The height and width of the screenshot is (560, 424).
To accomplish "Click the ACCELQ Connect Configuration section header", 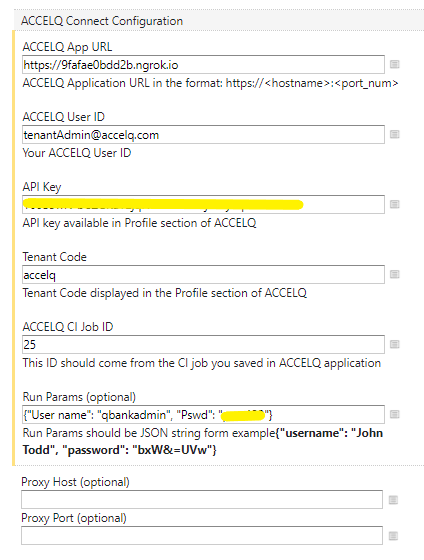I will pos(102,21).
